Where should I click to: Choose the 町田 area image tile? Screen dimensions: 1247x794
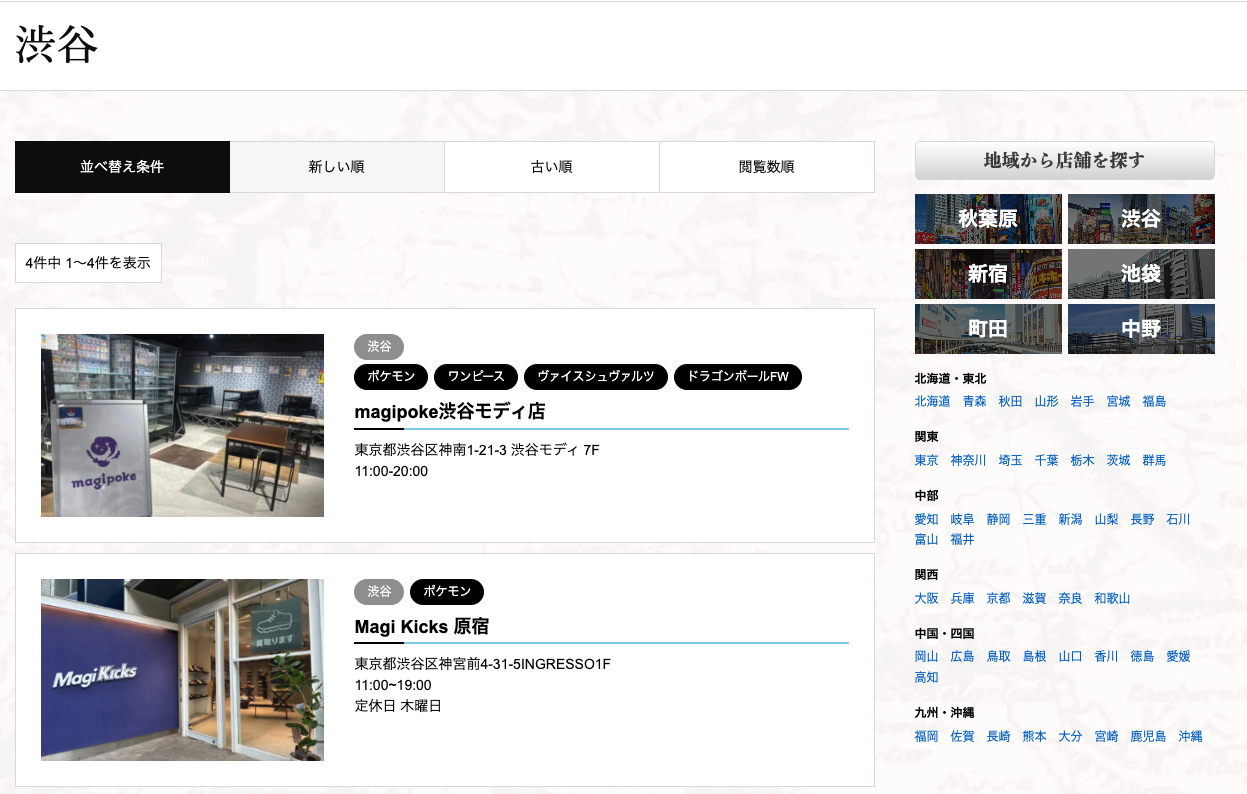987,329
